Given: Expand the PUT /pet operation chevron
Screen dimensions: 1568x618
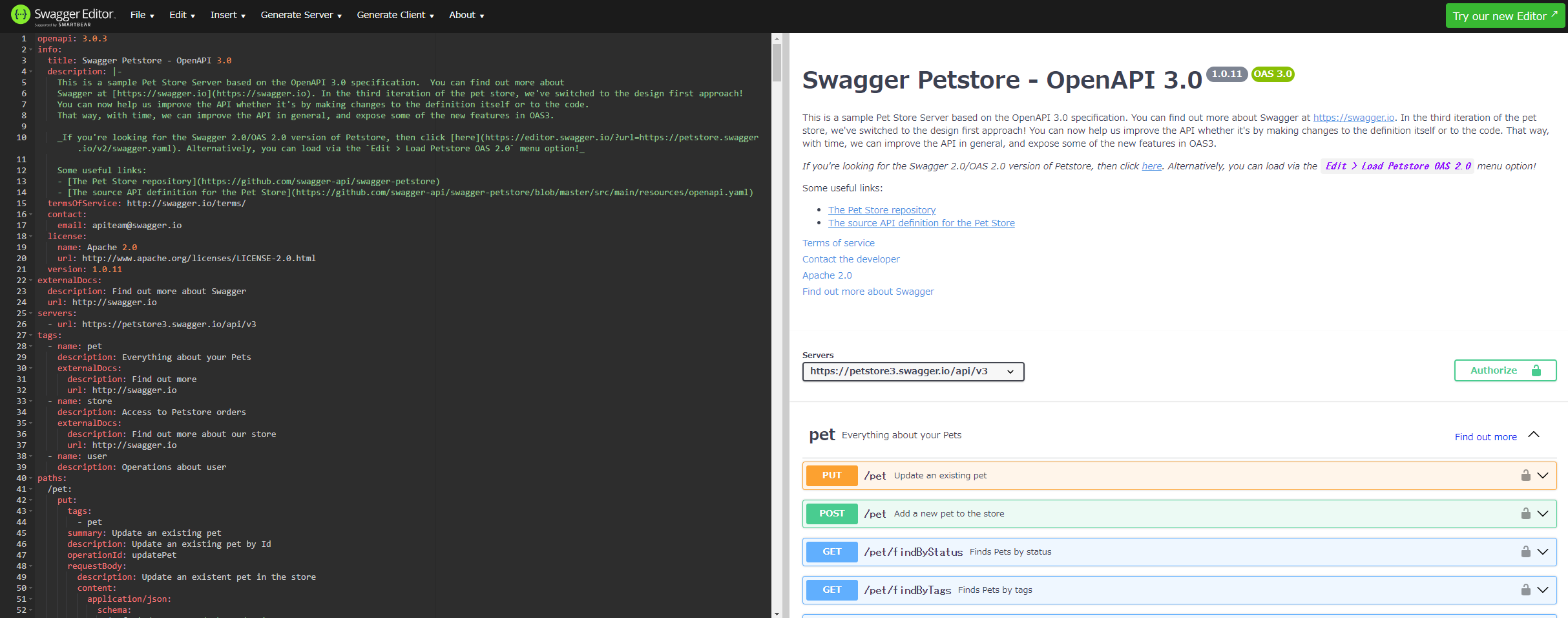Looking at the screenshot, I should [1543, 476].
